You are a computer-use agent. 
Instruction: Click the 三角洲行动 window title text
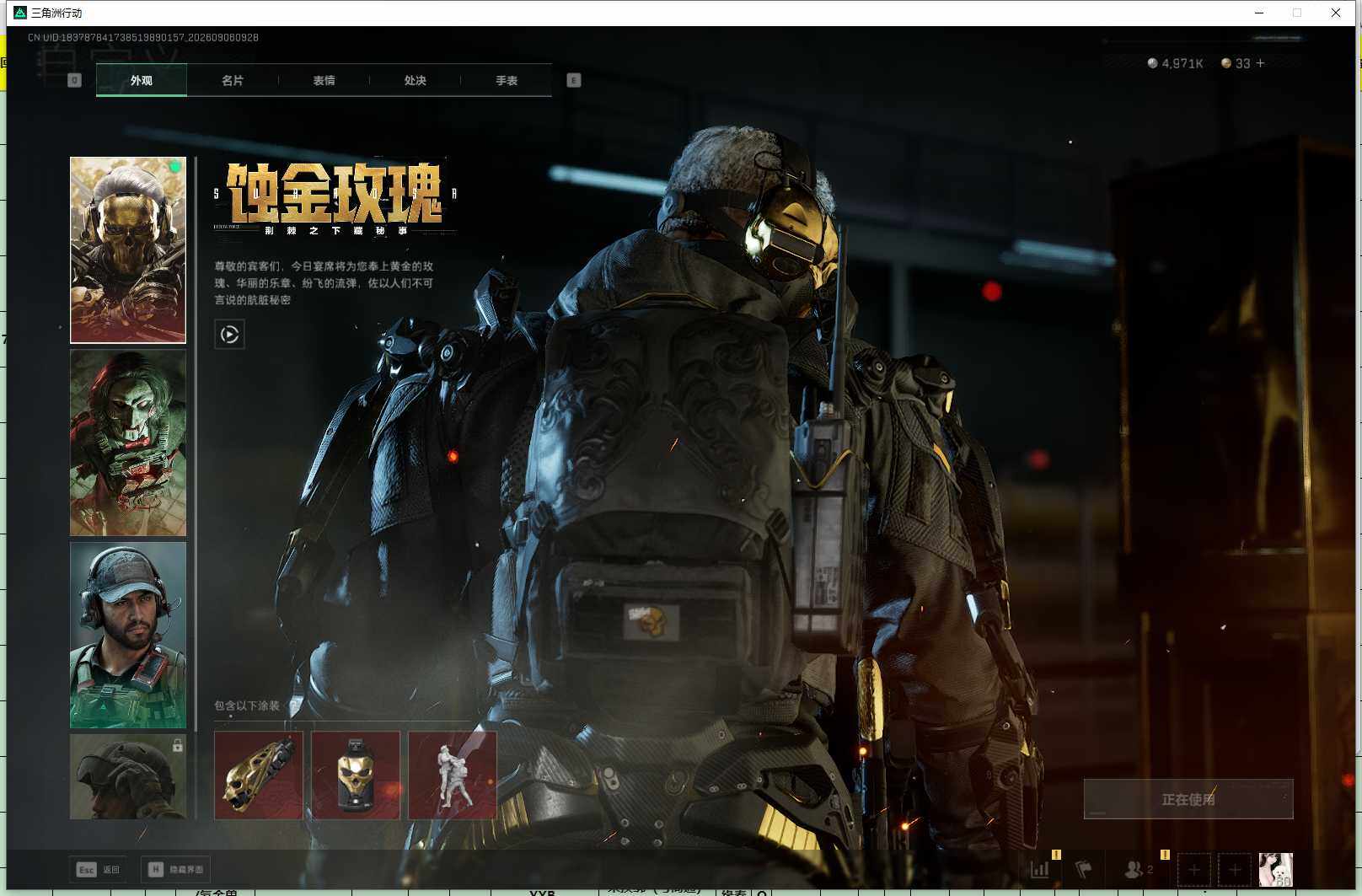[x=56, y=13]
